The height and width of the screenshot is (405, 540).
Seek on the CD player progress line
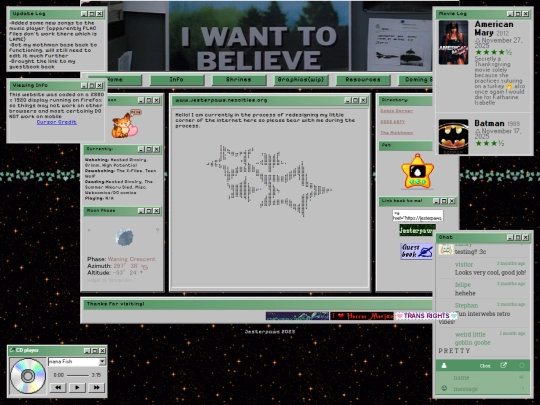78,375
